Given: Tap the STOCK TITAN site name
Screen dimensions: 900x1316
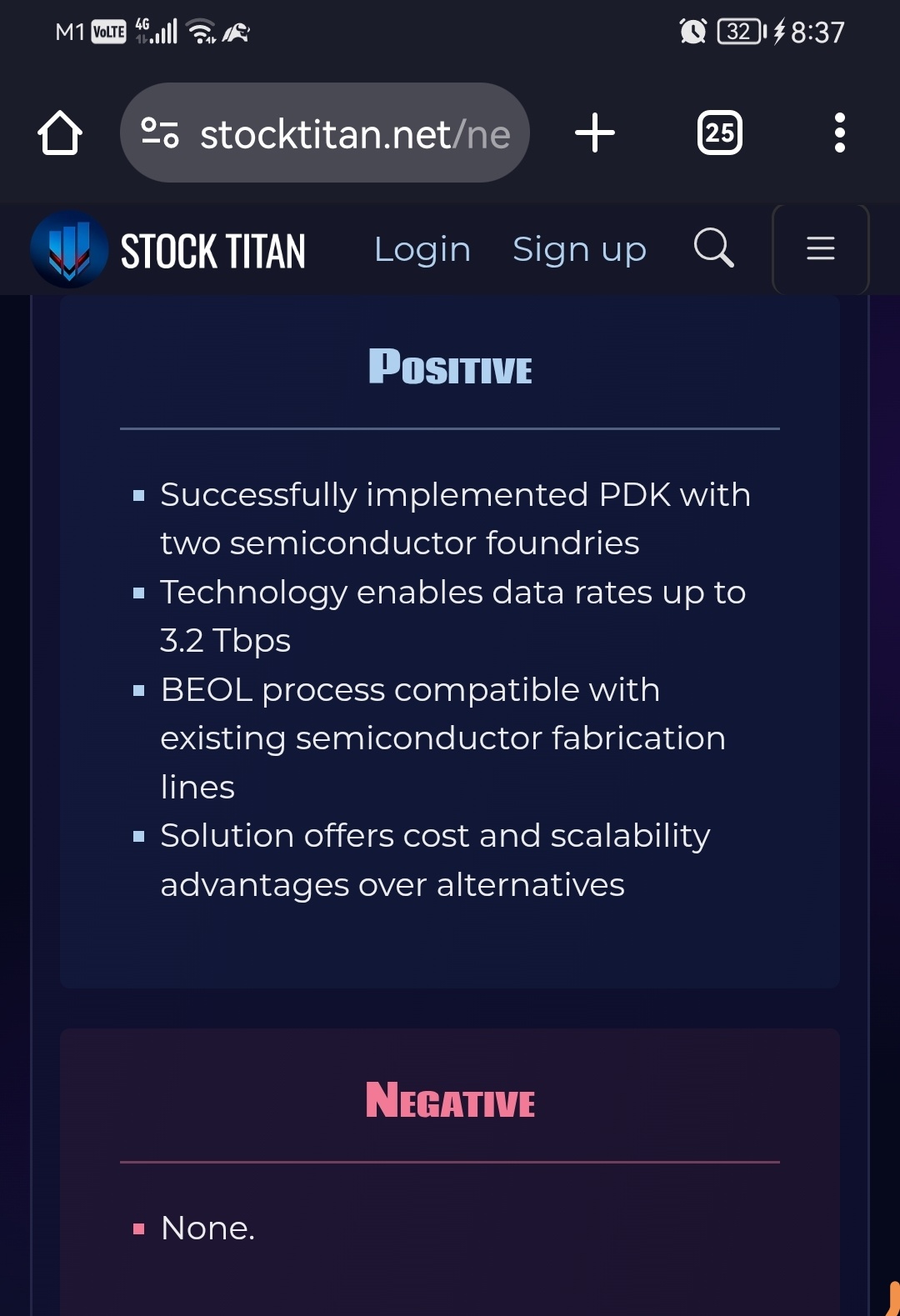Looking at the screenshot, I should point(213,251).
